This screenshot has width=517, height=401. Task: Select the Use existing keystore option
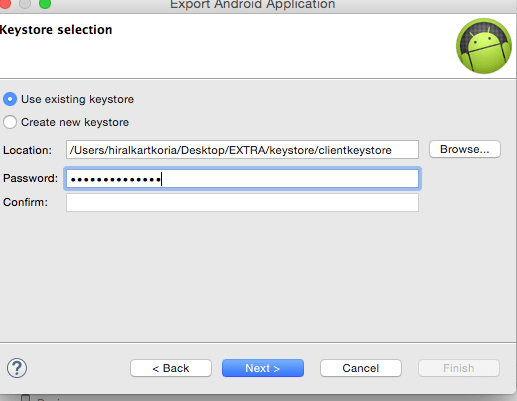10,99
